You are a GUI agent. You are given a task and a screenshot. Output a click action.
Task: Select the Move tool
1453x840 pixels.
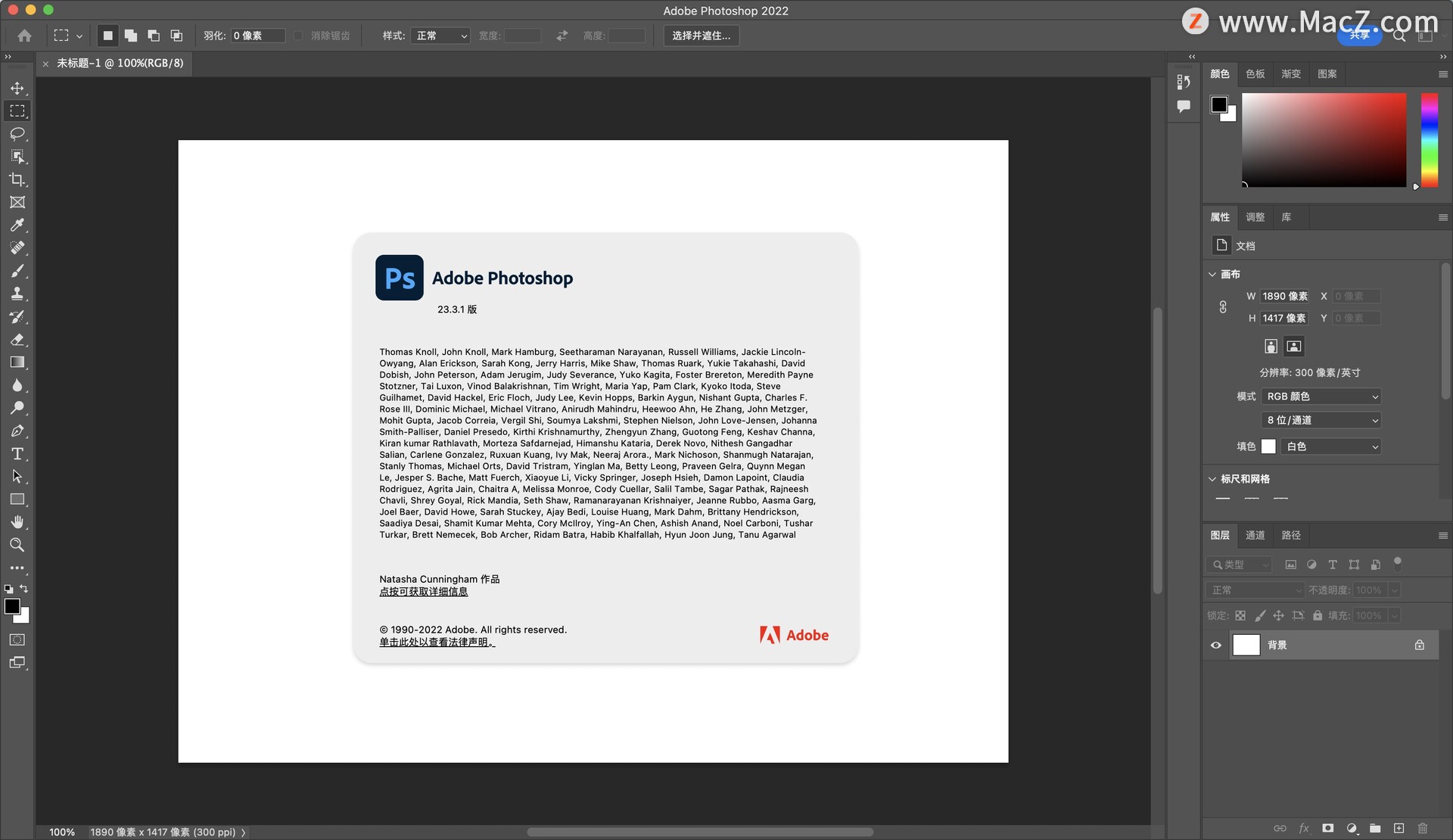[x=17, y=89]
